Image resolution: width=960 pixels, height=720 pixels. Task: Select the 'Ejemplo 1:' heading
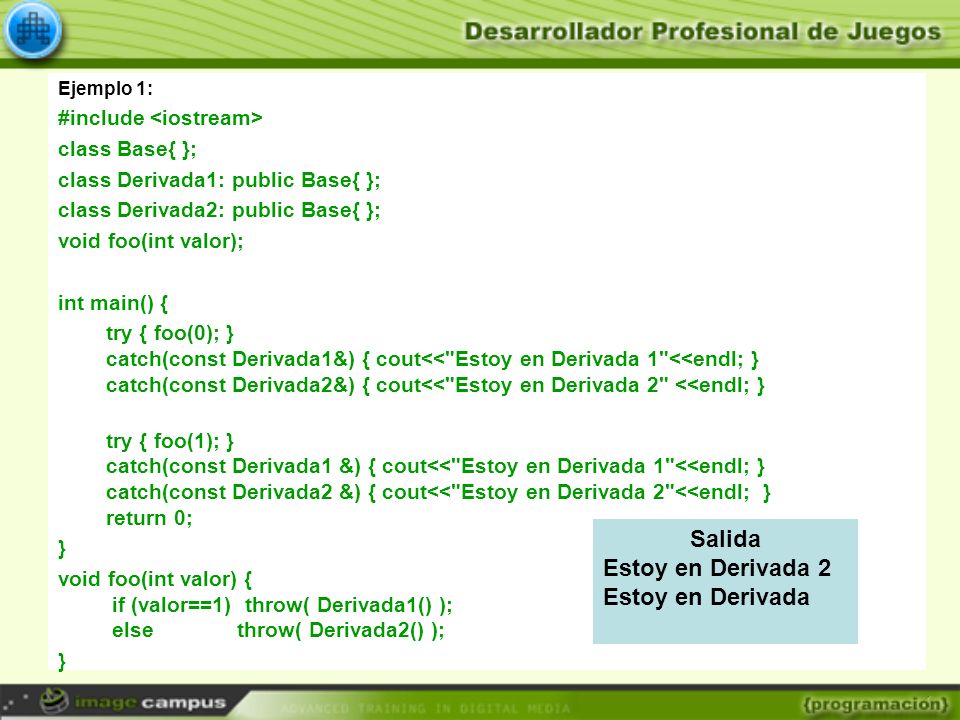[x=105, y=89]
